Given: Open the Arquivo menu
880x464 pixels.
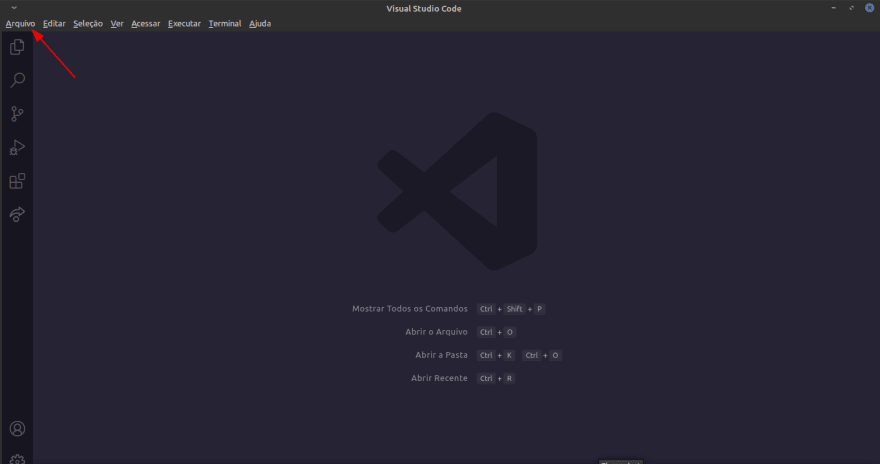Looking at the screenshot, I should pyautogui.click(x=20, y=24).
